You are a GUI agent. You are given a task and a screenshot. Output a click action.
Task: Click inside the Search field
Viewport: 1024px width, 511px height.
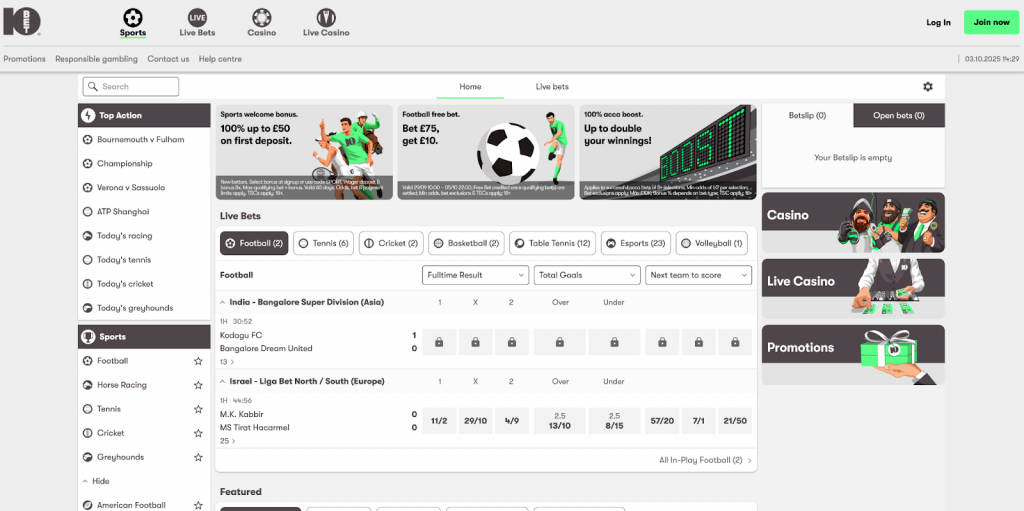click(131, 86)
